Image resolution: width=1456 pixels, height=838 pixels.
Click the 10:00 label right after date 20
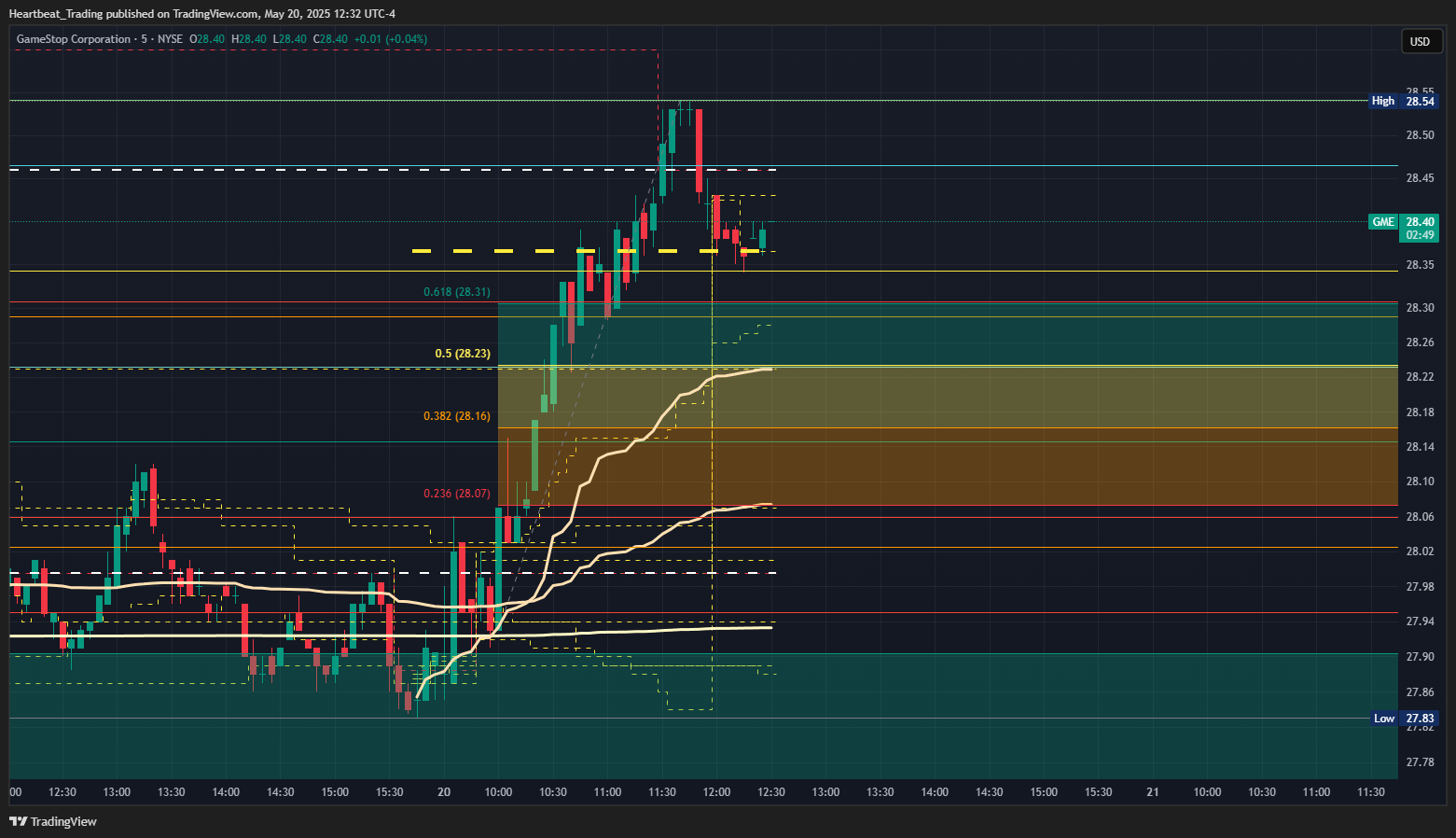click(498, 792)
